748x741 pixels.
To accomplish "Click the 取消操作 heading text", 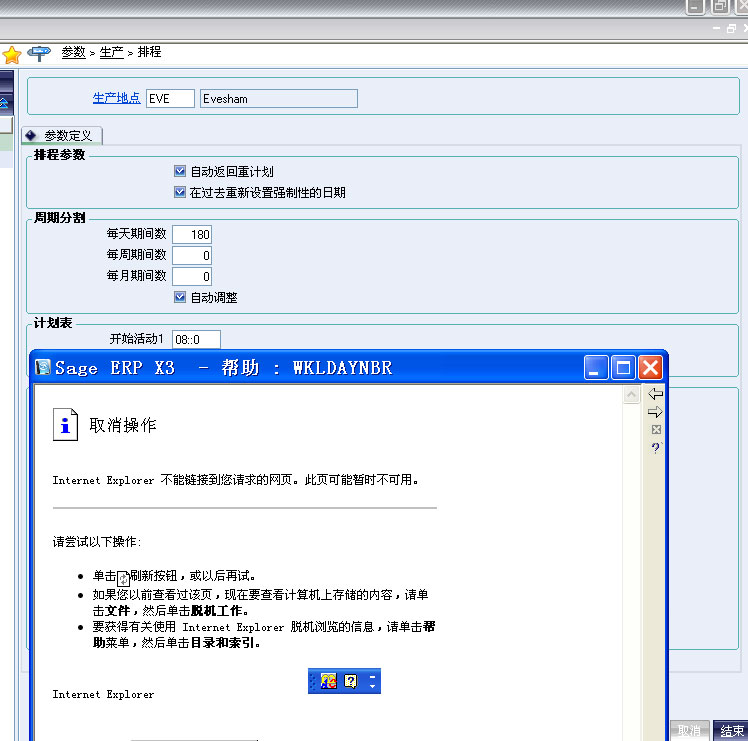I will [123, 425].
